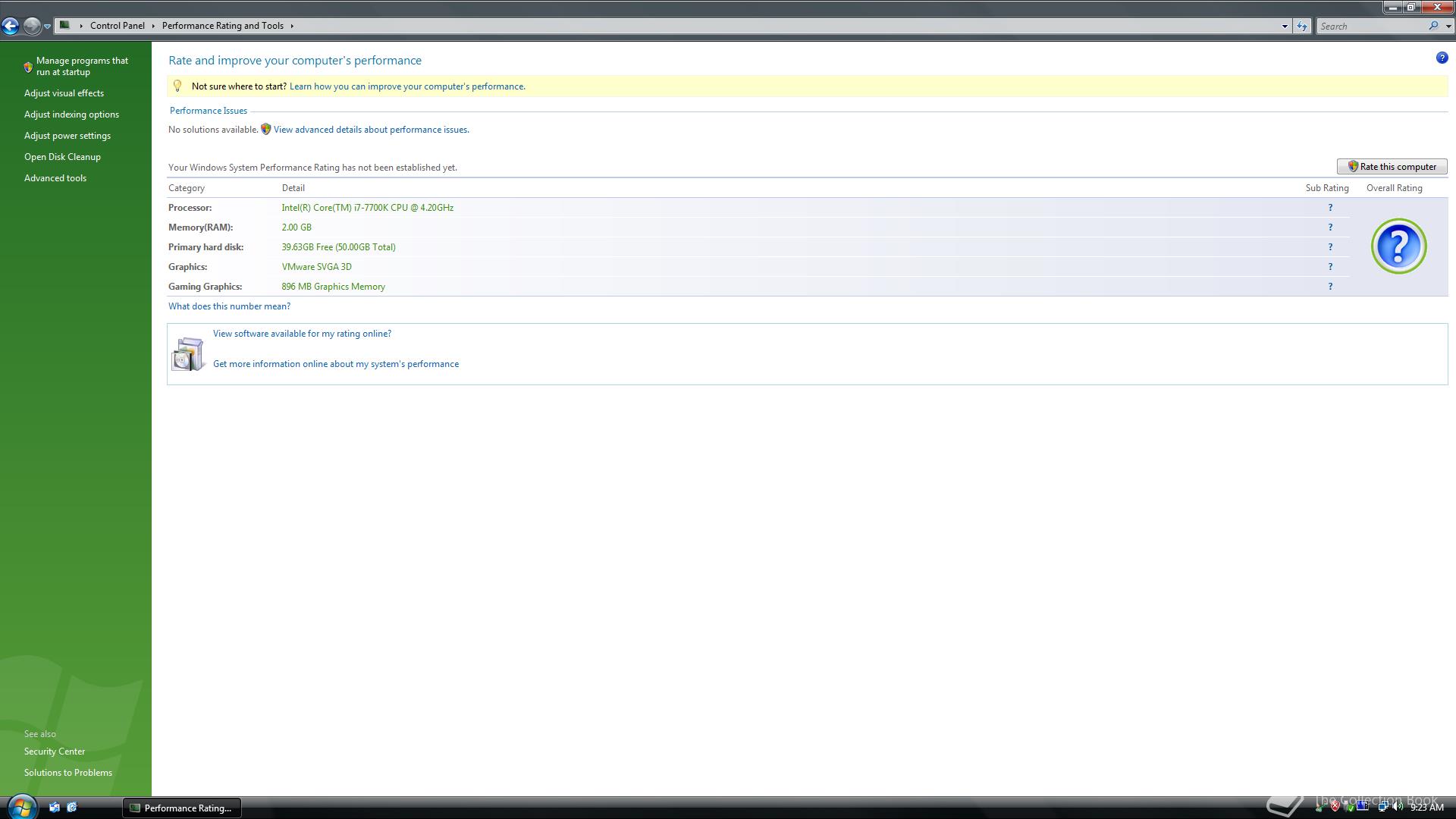Click the volume speaker tray icon
The height and width of the screenshot is (819, 1456).
[1398, 806]
